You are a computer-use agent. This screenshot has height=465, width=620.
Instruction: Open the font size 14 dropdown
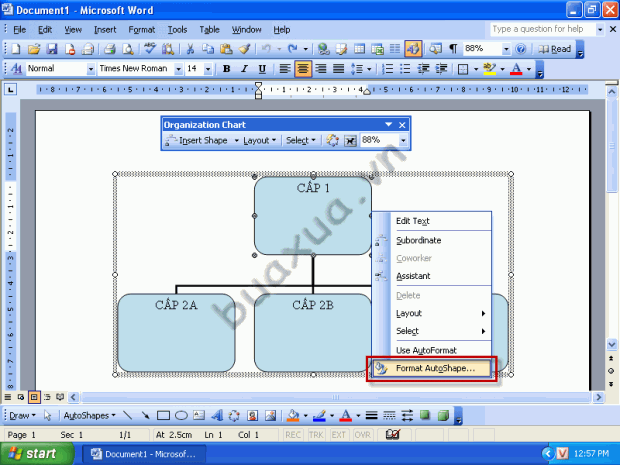[x=208, y=69]
